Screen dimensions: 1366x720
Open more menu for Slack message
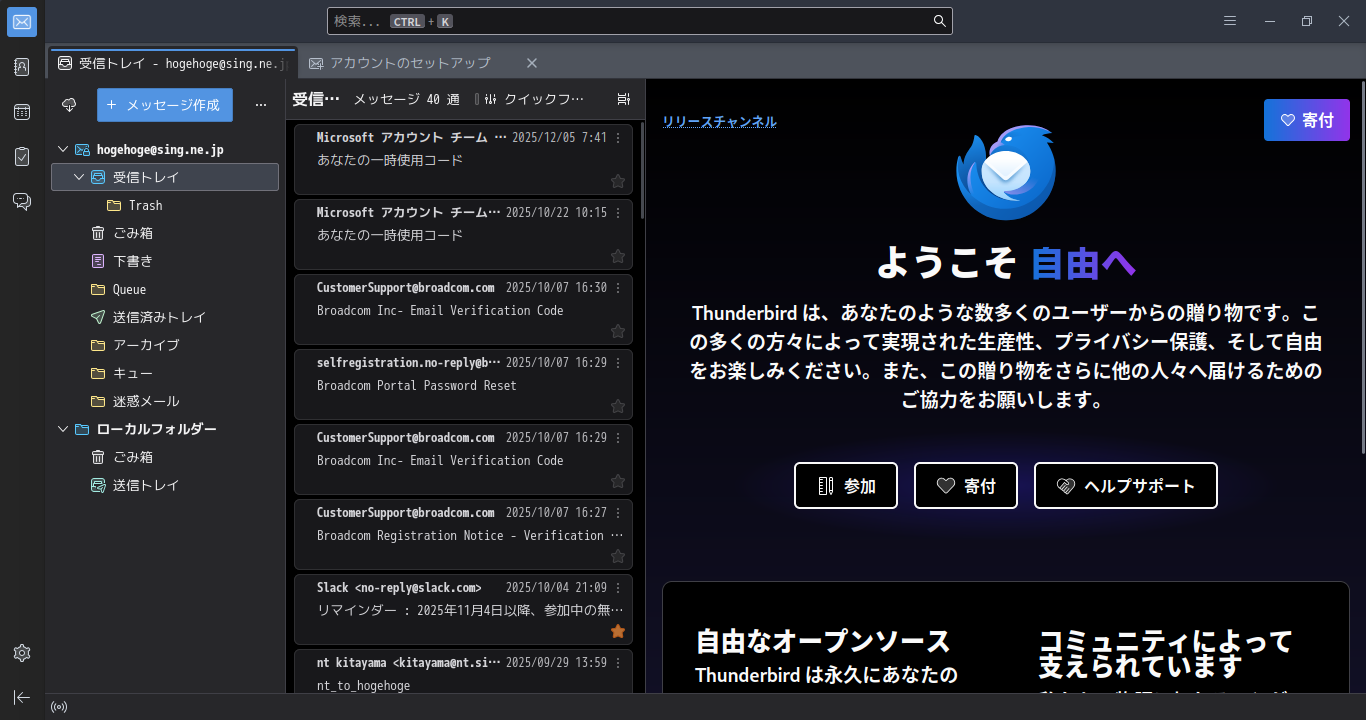(618, 588)
